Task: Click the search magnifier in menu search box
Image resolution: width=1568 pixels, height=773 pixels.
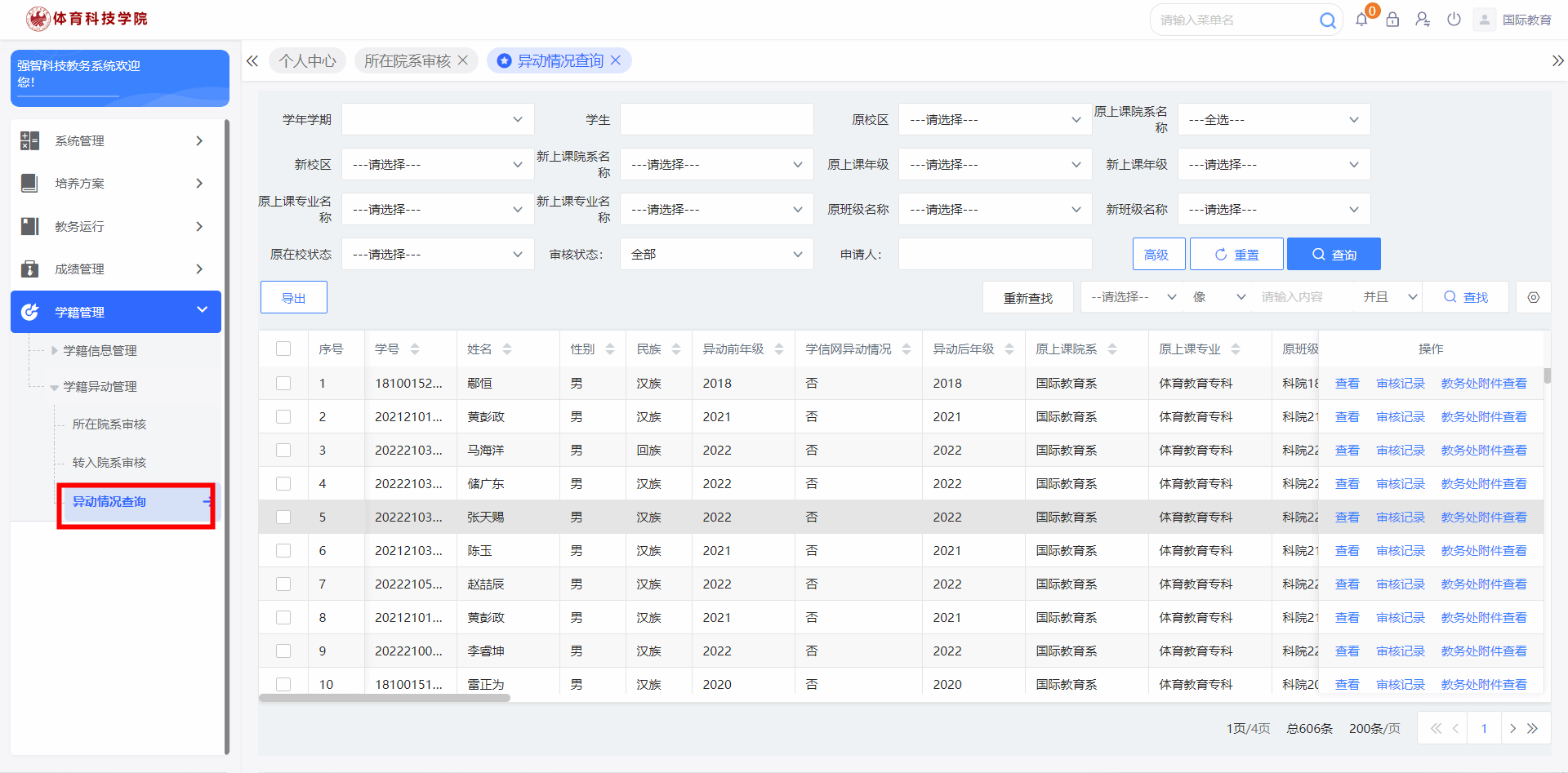Action: [x=1327, y=20]
